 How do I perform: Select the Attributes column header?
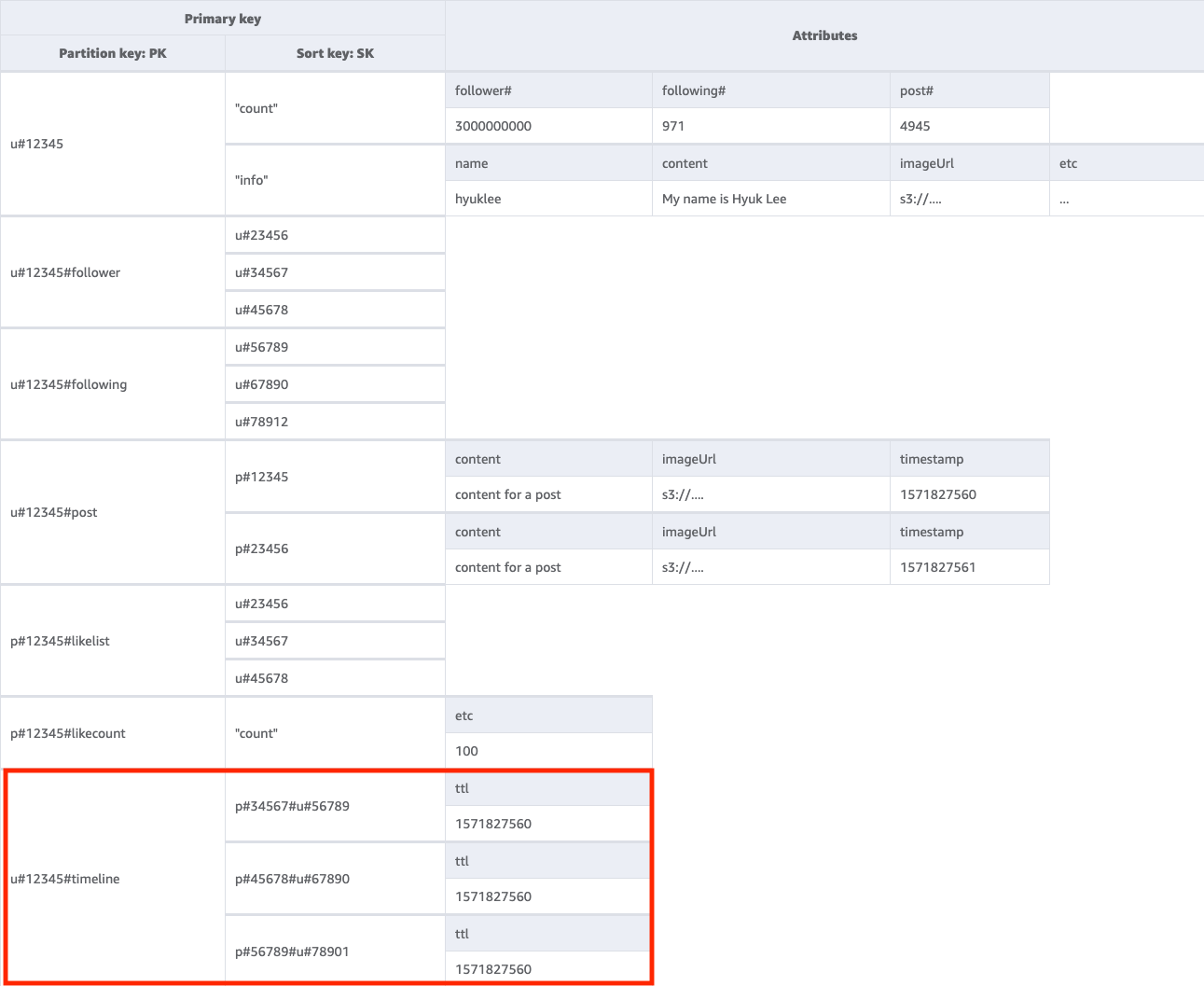point(824,35)
